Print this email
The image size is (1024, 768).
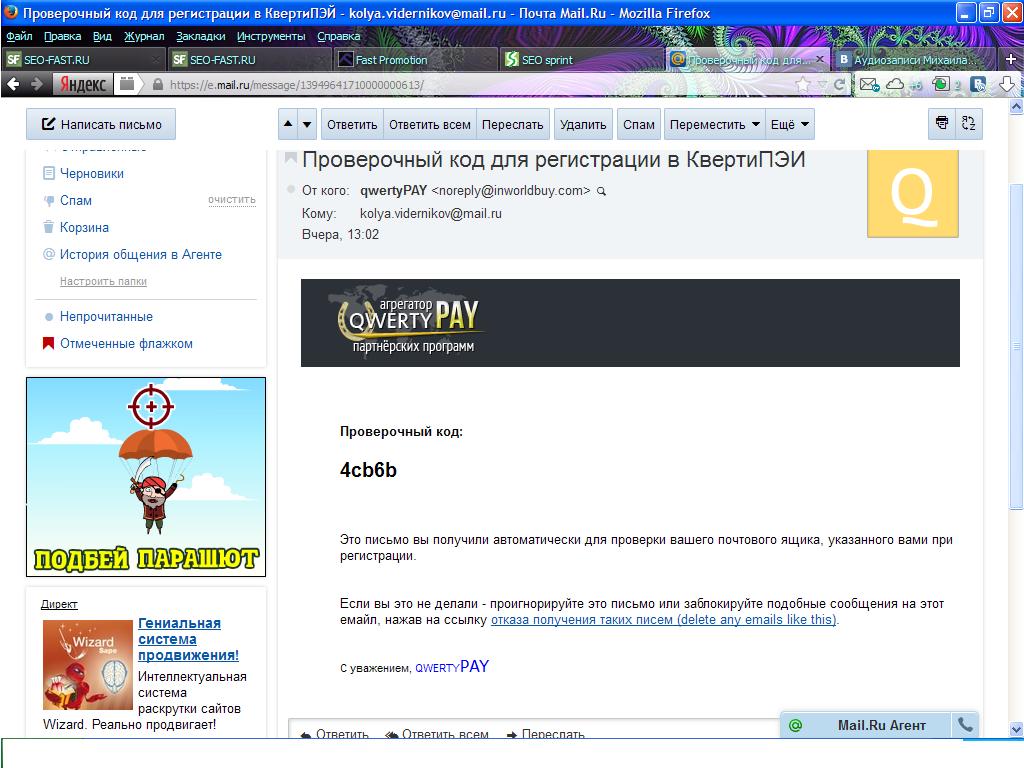942,123
